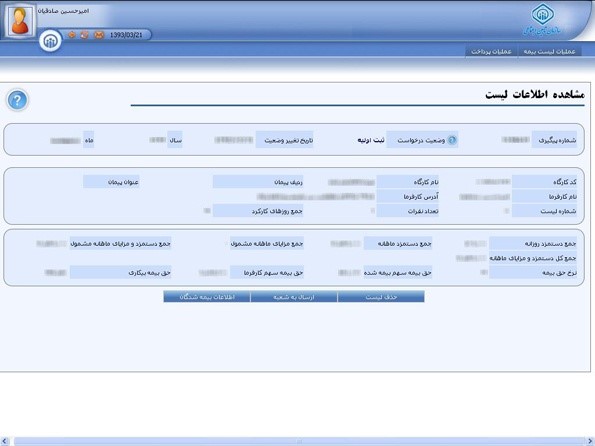Click the help icon next to وضعیت درخواست
The height and width of the screenshot is (446, 595).
tap(452, 140)
